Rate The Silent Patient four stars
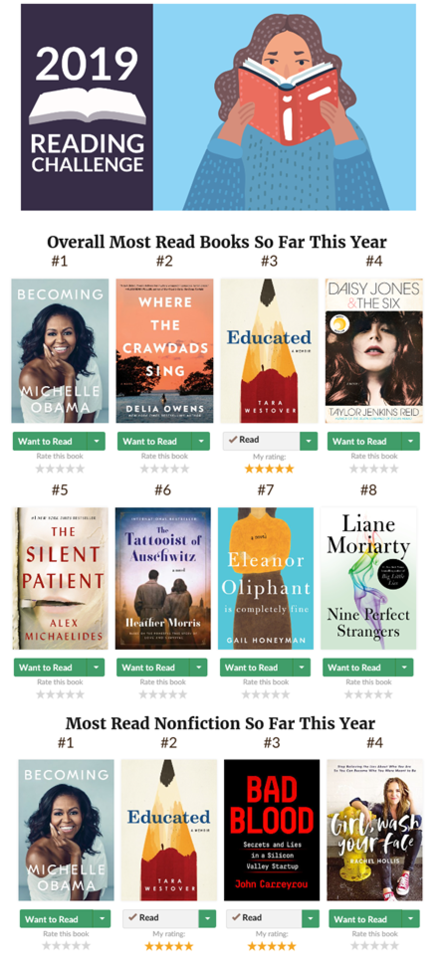Screen dimensions: 446x960 tap(70, 695)
